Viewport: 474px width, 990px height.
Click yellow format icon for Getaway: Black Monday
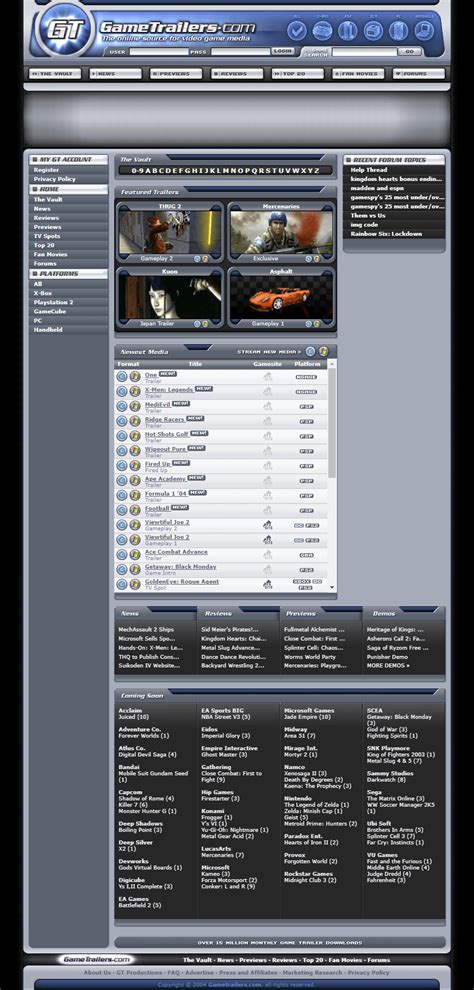[x=134, y=570]
